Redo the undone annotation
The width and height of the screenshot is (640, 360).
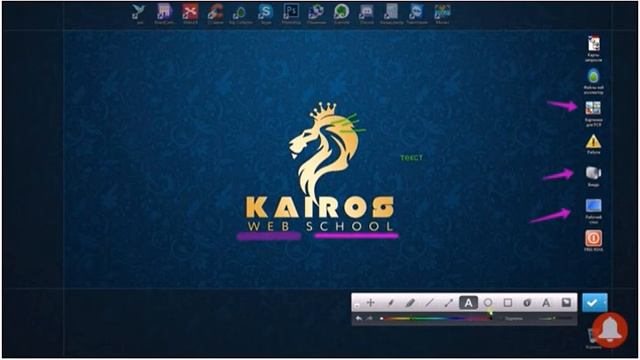369,318
